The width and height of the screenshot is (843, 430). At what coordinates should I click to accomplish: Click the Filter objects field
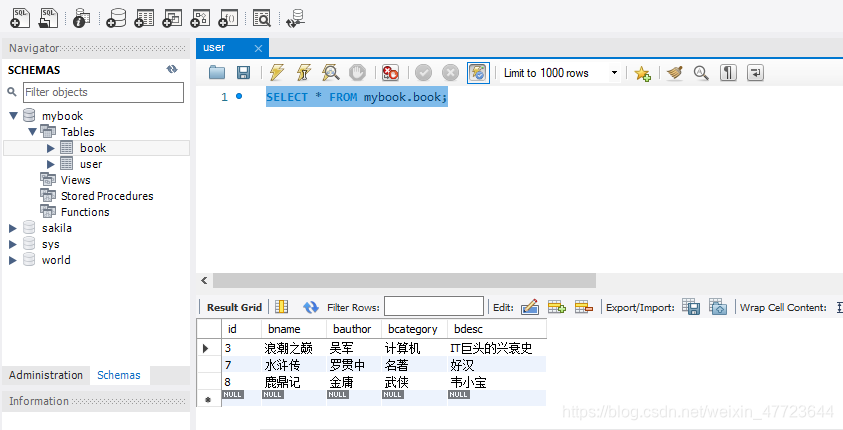tap(103, 92)
